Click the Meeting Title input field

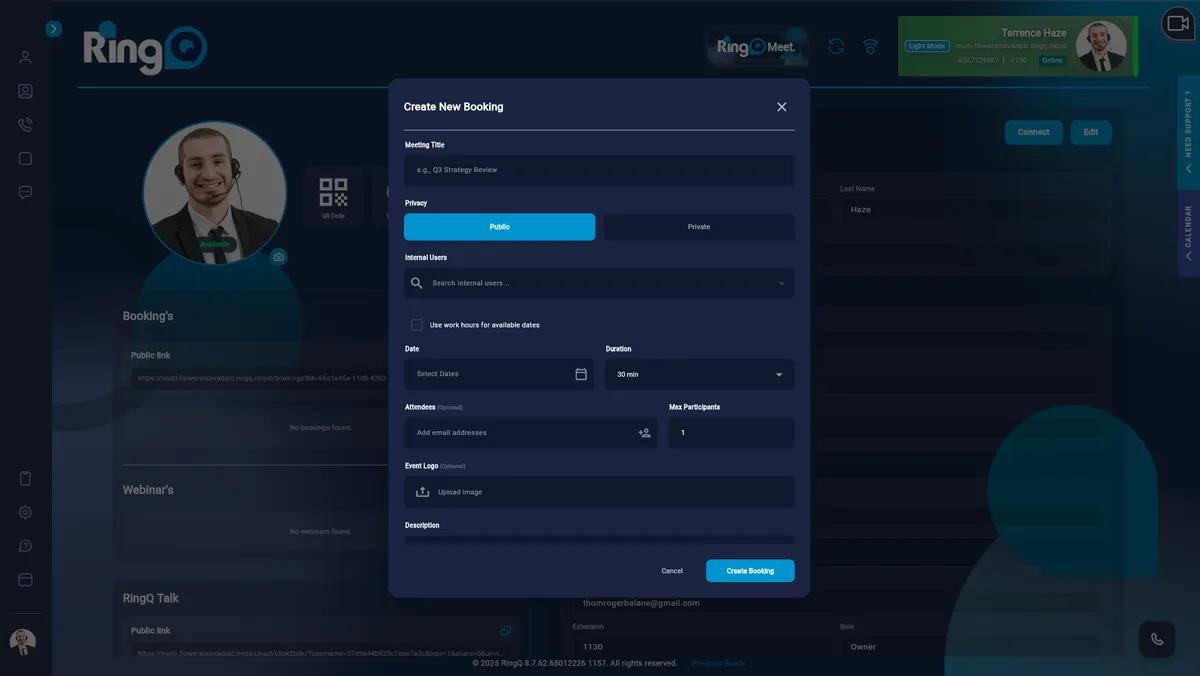(x=599, y=170)
